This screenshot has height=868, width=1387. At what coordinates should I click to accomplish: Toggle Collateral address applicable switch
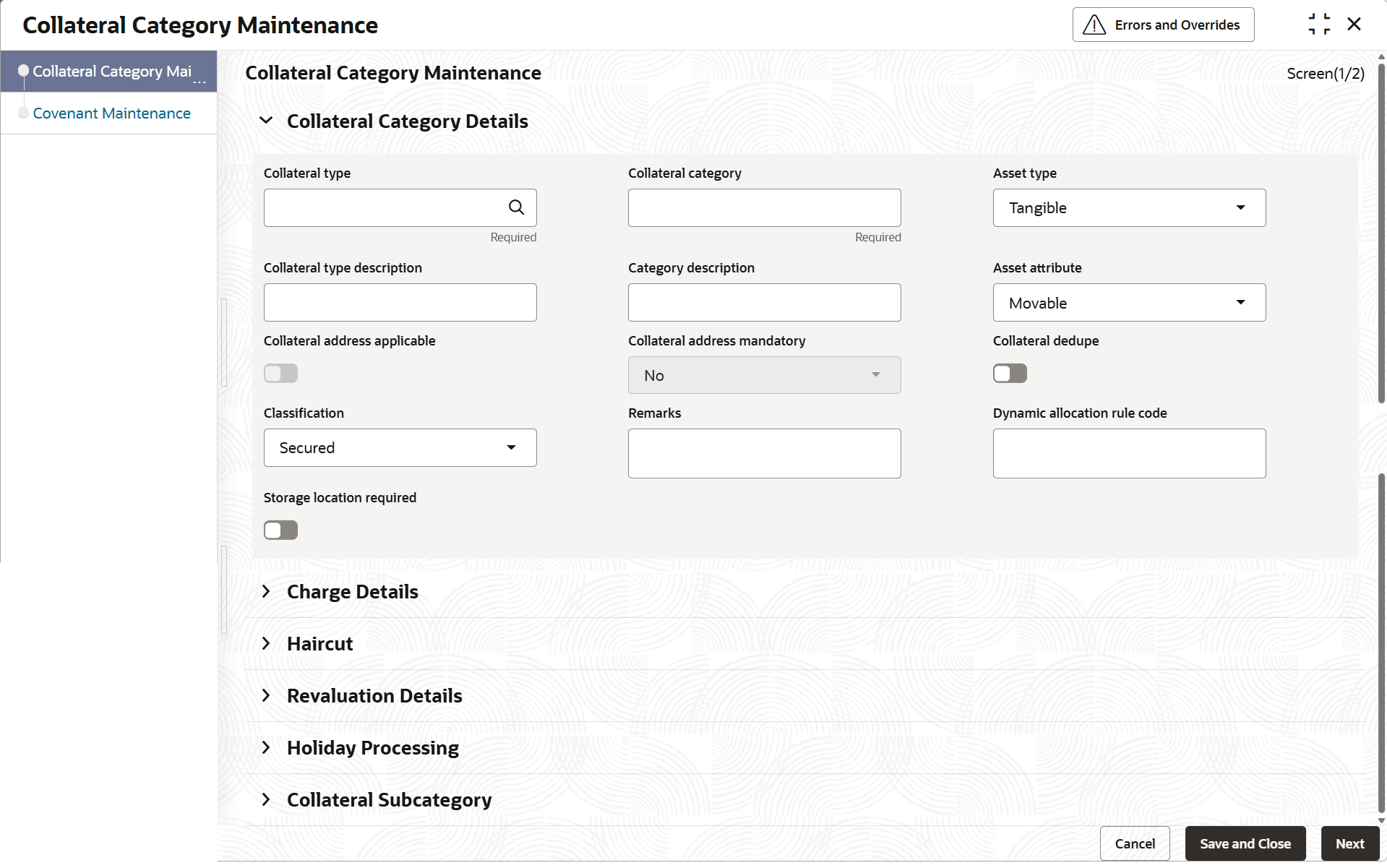tap(280, 373)
